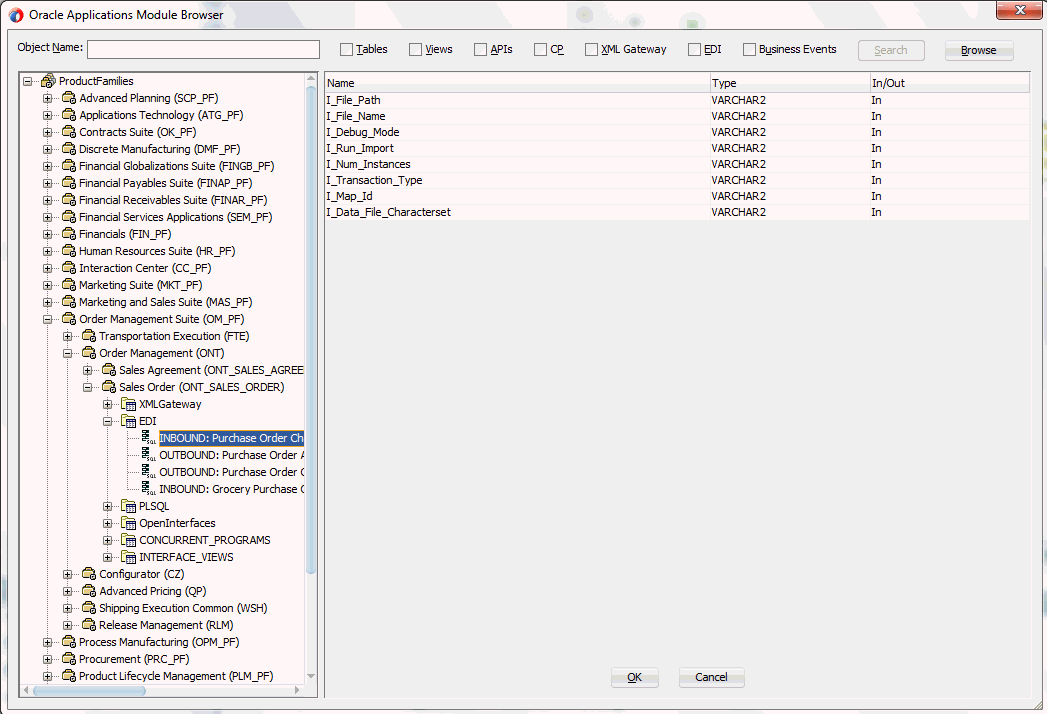Click the Discrete Manufacturing (DMF_PF) folder icon
This screenshot has height=714, width=1047.
(x=69, y=149)
